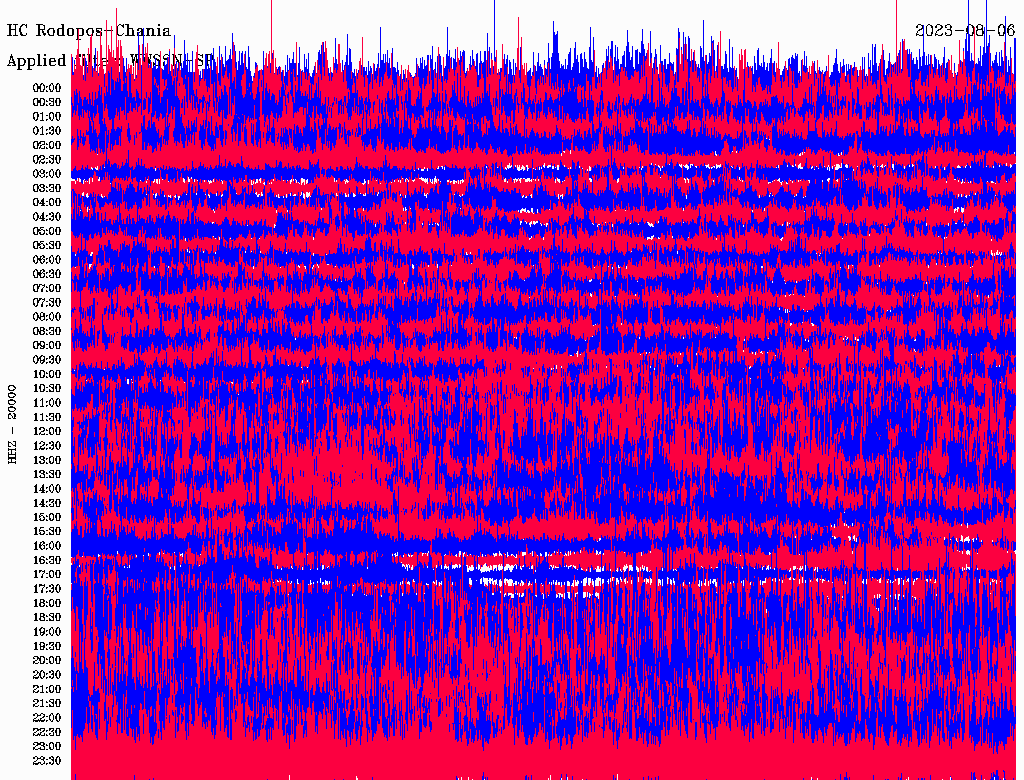
Task: Choose the 09:30 time label
Action: point(47,360)
